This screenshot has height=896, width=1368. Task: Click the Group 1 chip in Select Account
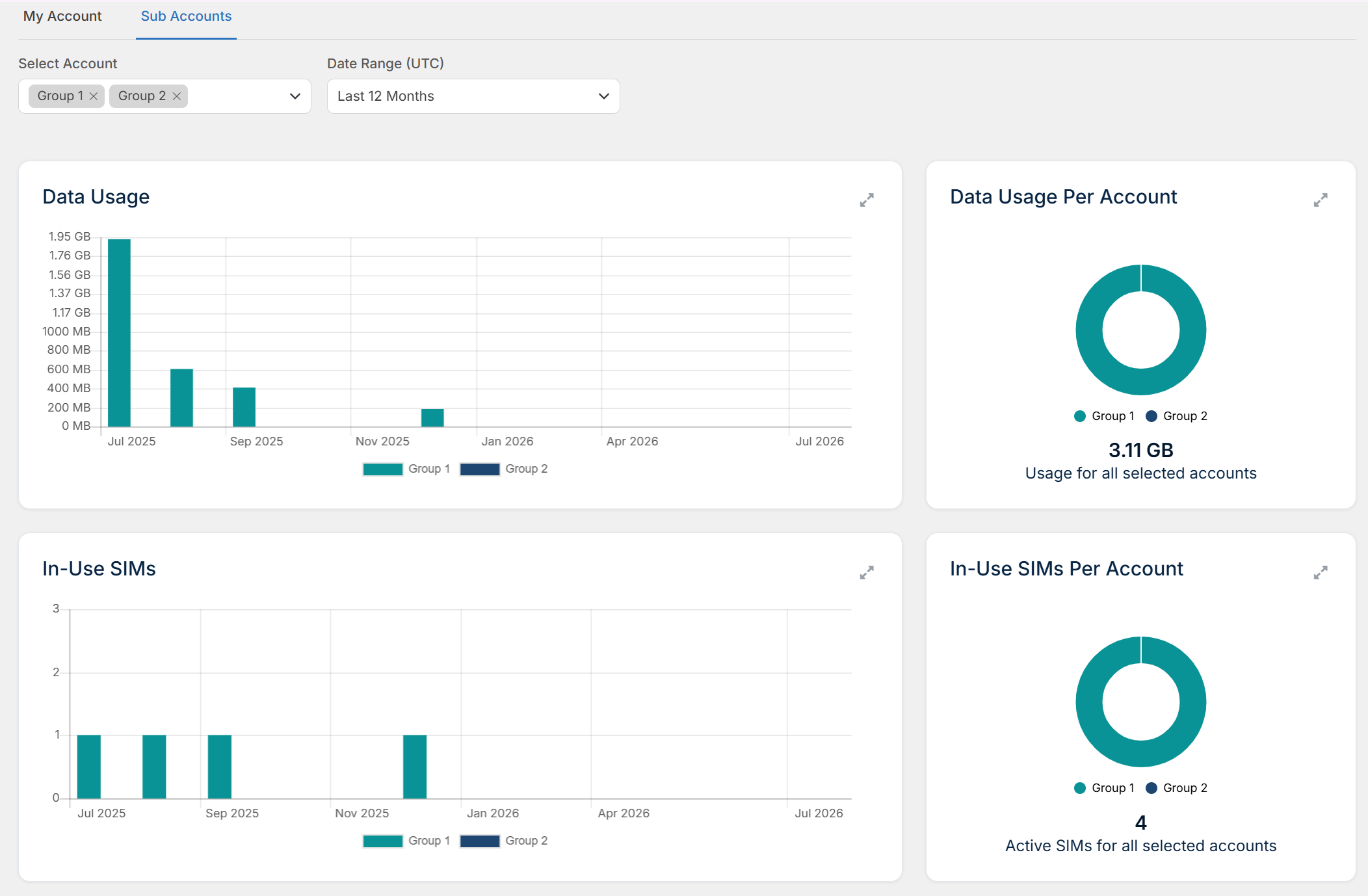point(60,96)
